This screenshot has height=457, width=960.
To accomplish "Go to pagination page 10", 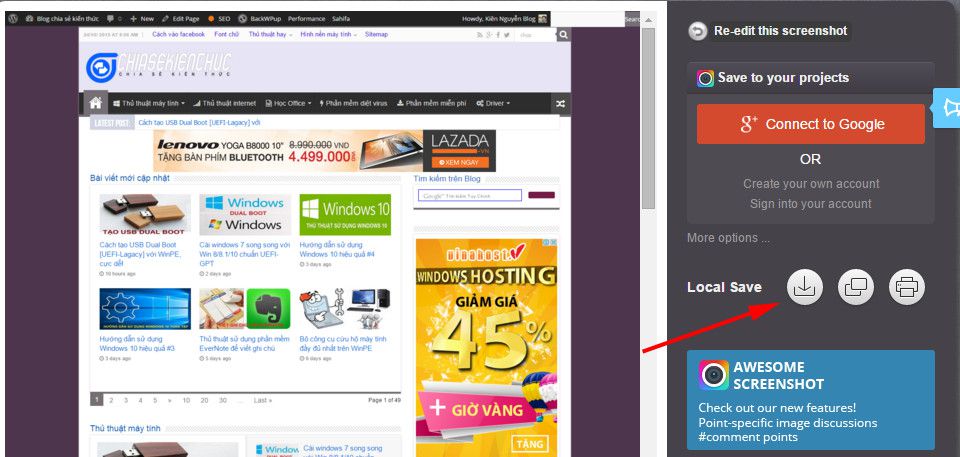I will pyautogui.click(x=186, y=400).
